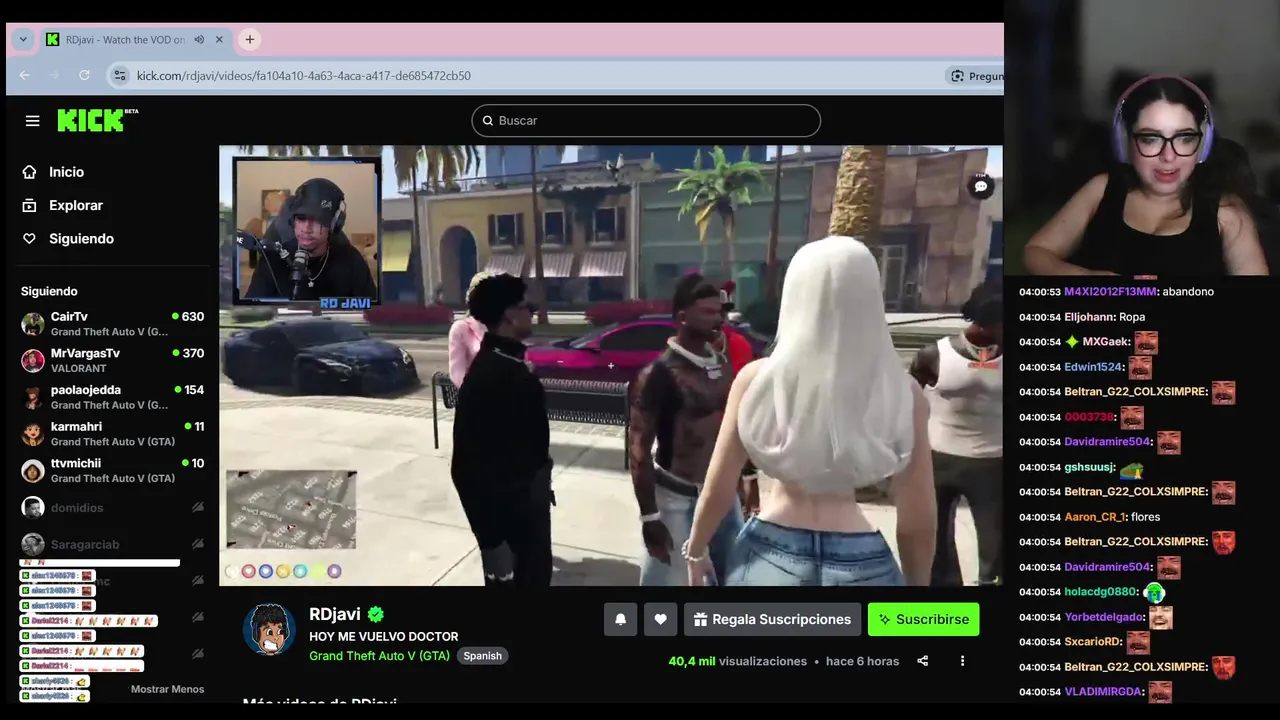Viewport: 1280px width, 720px height.
Task: Click the muted icon beside domidios
Action: (x=198, y=508)
